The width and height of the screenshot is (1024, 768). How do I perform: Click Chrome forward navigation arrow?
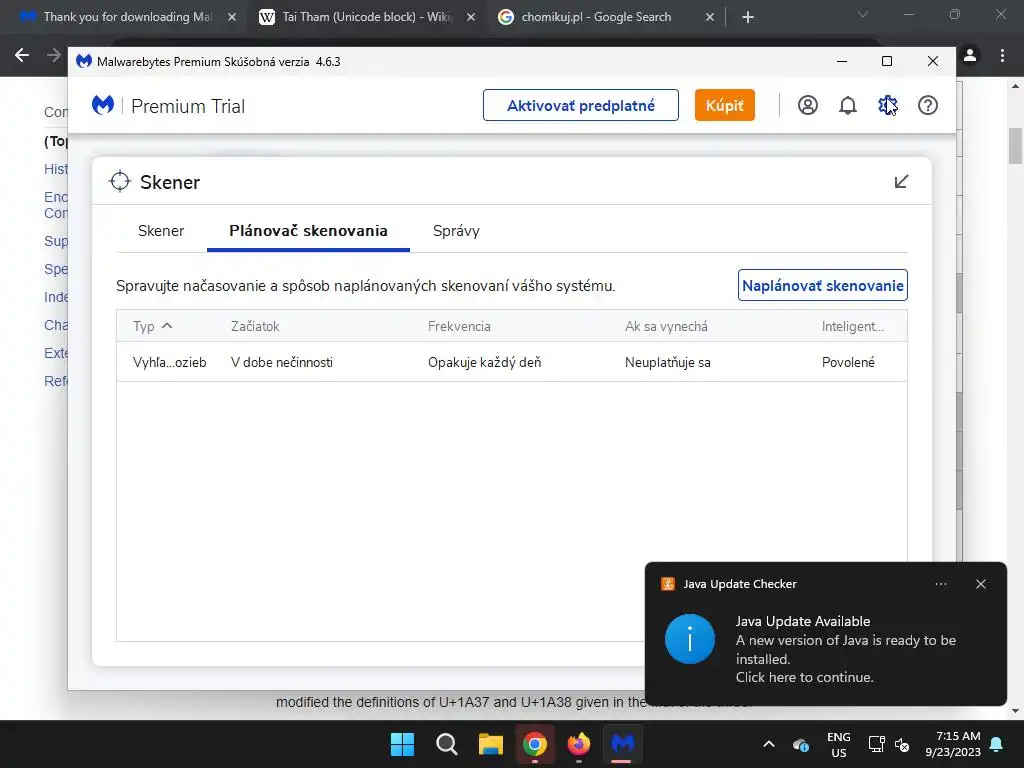click(x=54, y=56)
